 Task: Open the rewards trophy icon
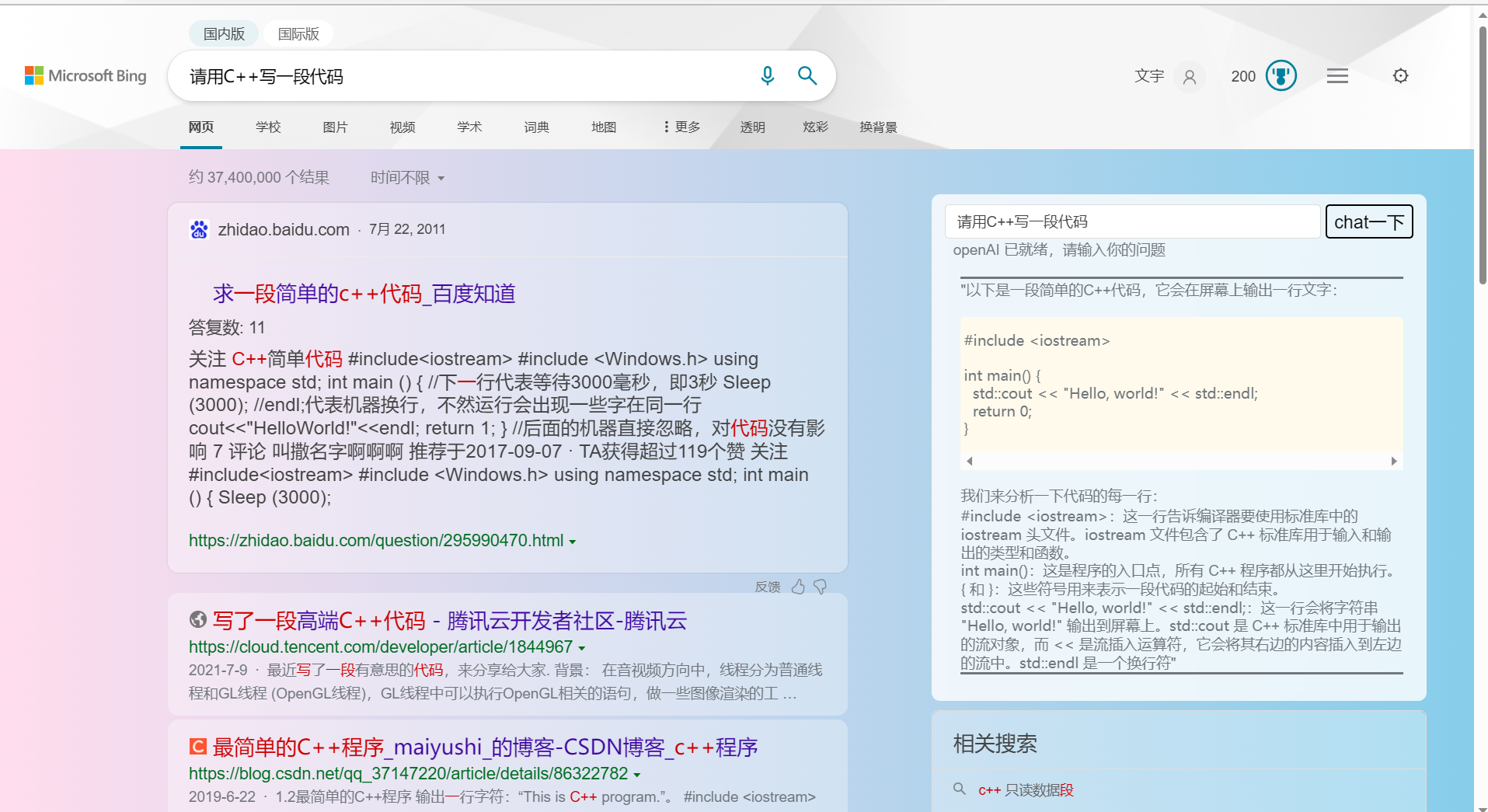[x=1281, y=75]
